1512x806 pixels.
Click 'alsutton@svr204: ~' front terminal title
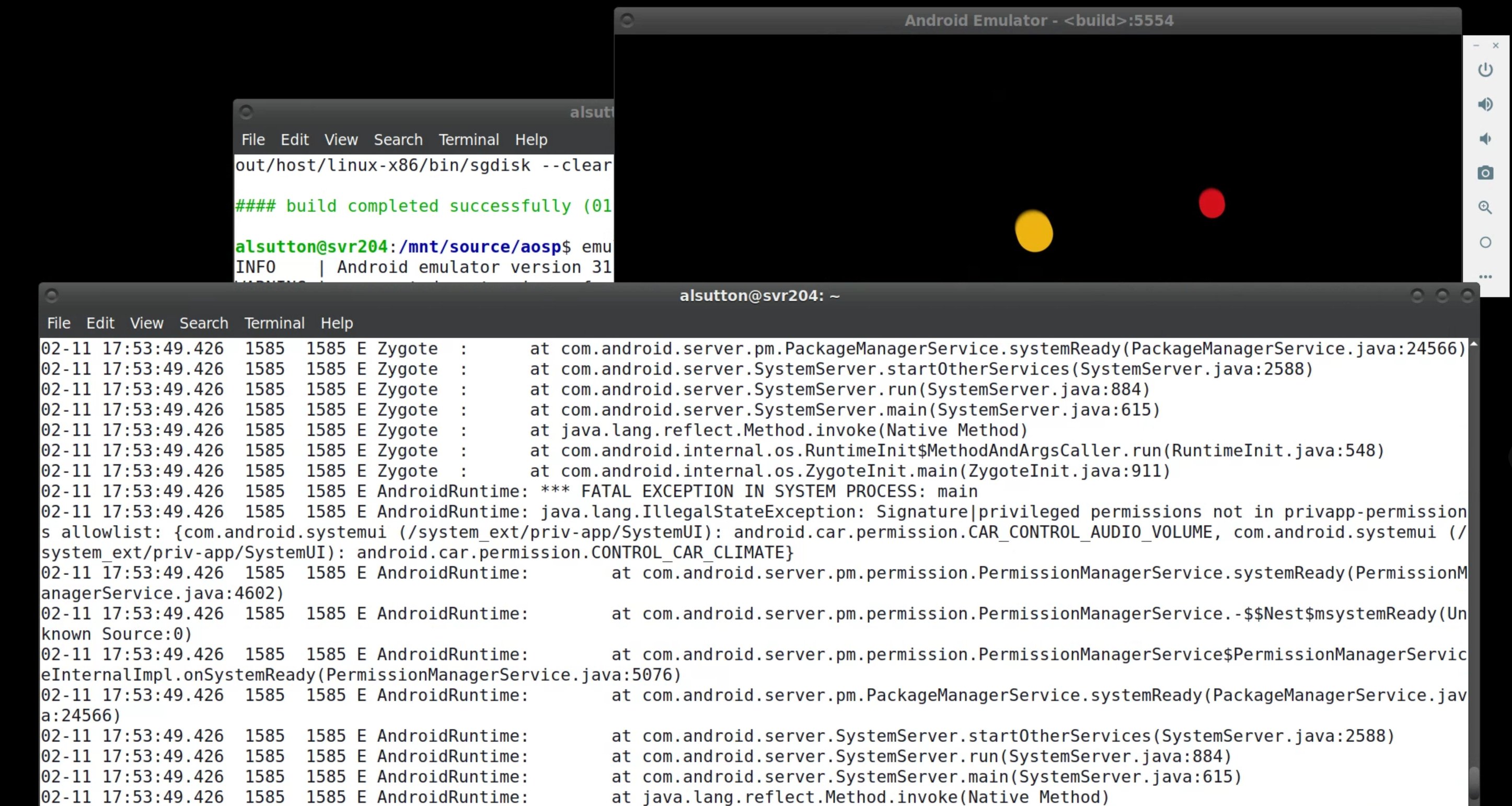coord(759,295)
